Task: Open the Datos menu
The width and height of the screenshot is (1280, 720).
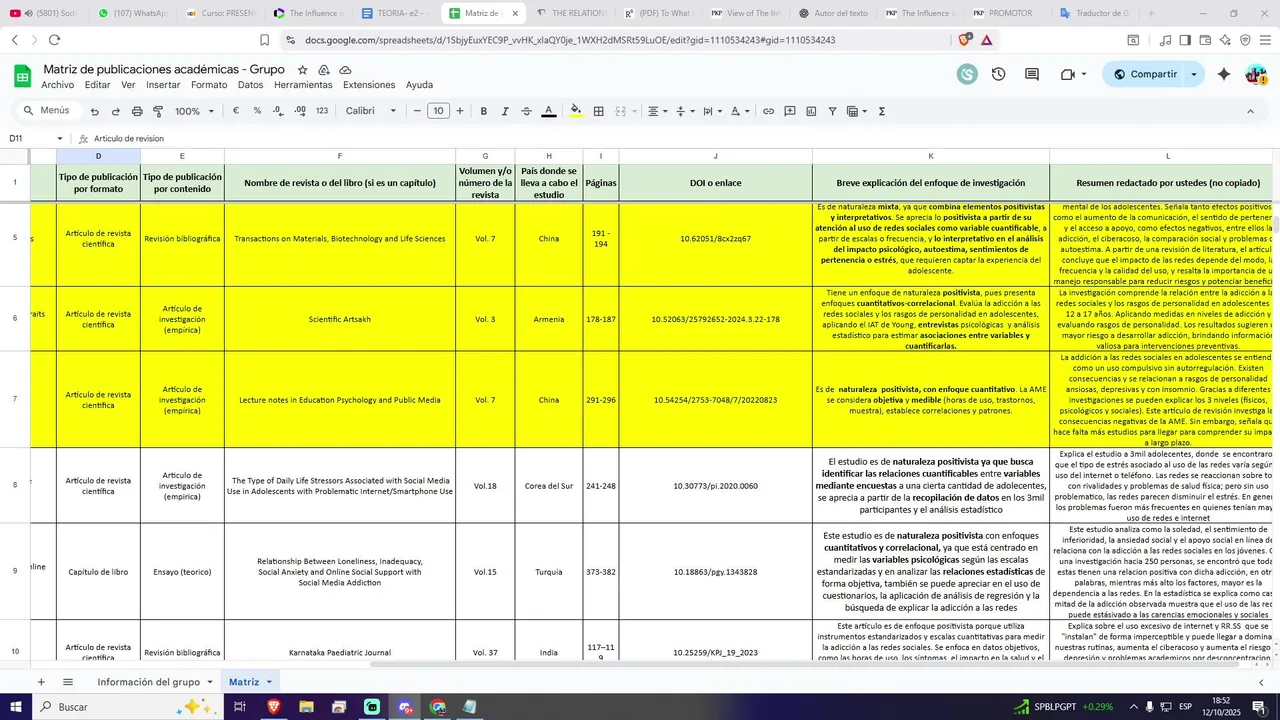Action: pyautogui.click(x=250, y=85)
